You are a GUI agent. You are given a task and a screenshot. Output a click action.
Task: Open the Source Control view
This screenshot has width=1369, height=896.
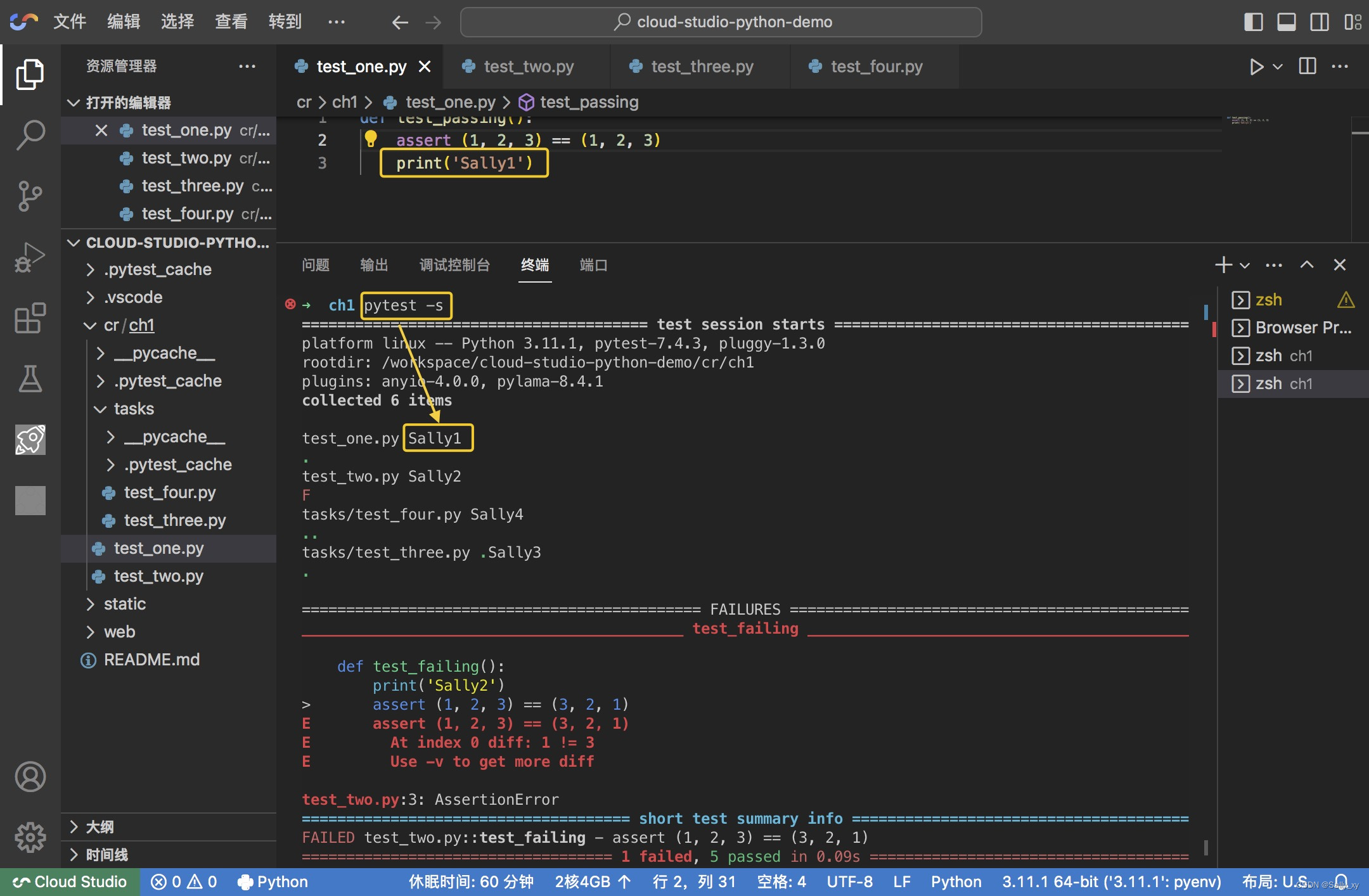[x=30, y=196]
